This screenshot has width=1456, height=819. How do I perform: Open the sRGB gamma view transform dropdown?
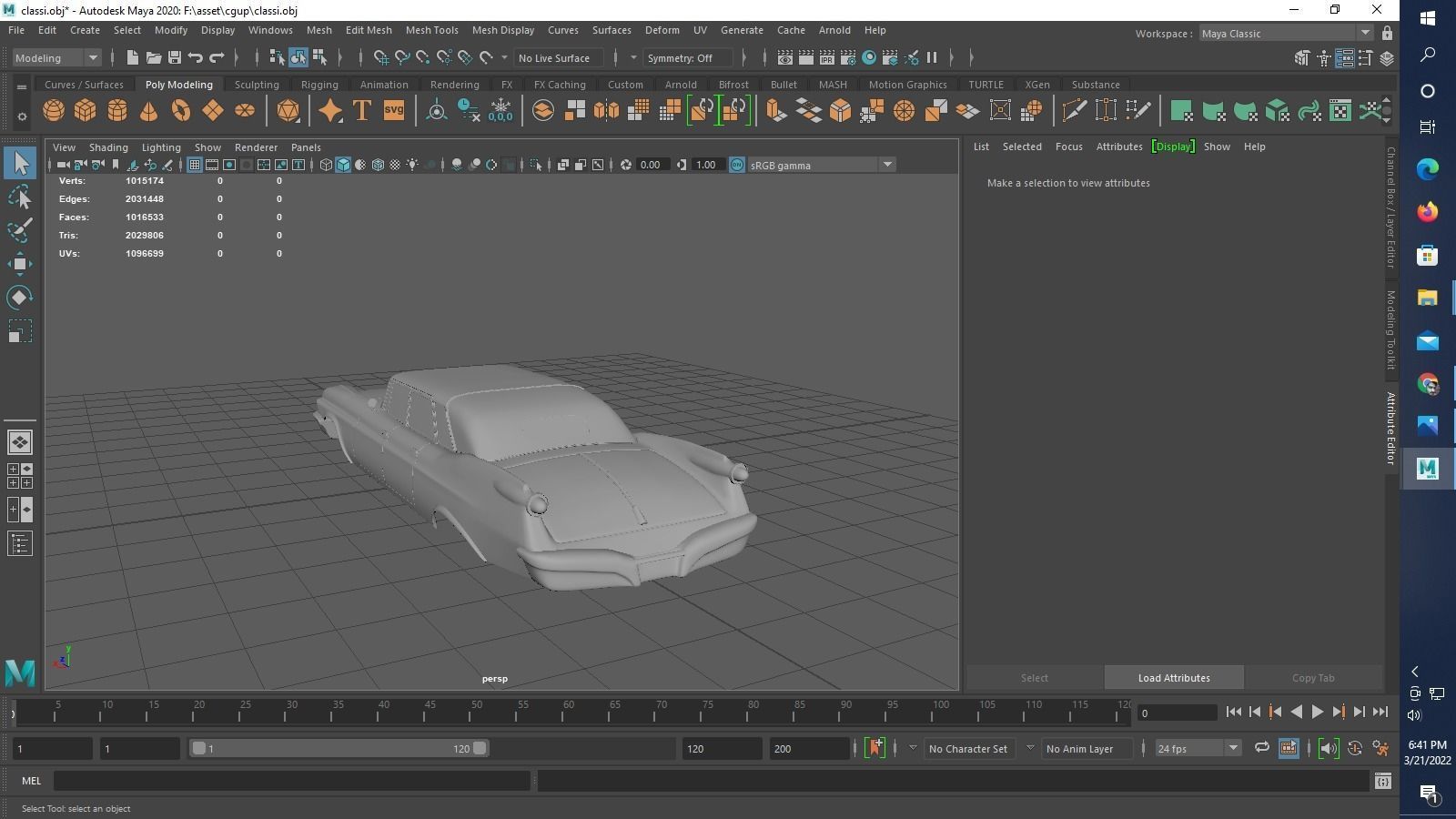(x=821, y=165)
